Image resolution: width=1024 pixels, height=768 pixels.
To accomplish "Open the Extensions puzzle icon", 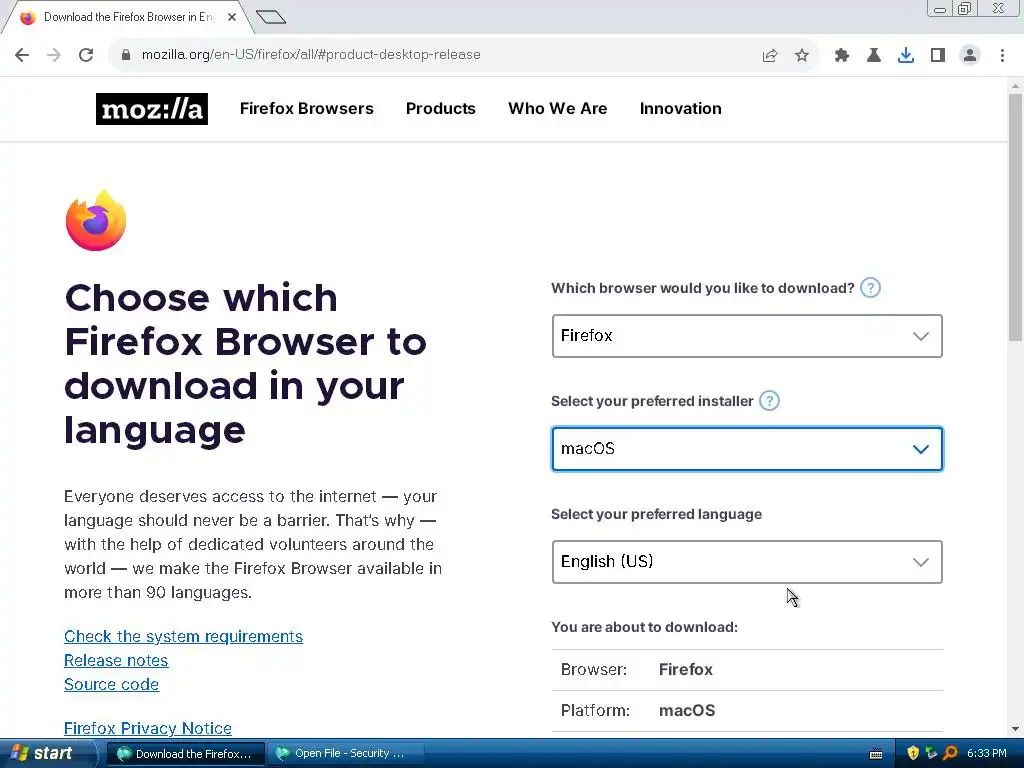I will click(x=841, y=56).
